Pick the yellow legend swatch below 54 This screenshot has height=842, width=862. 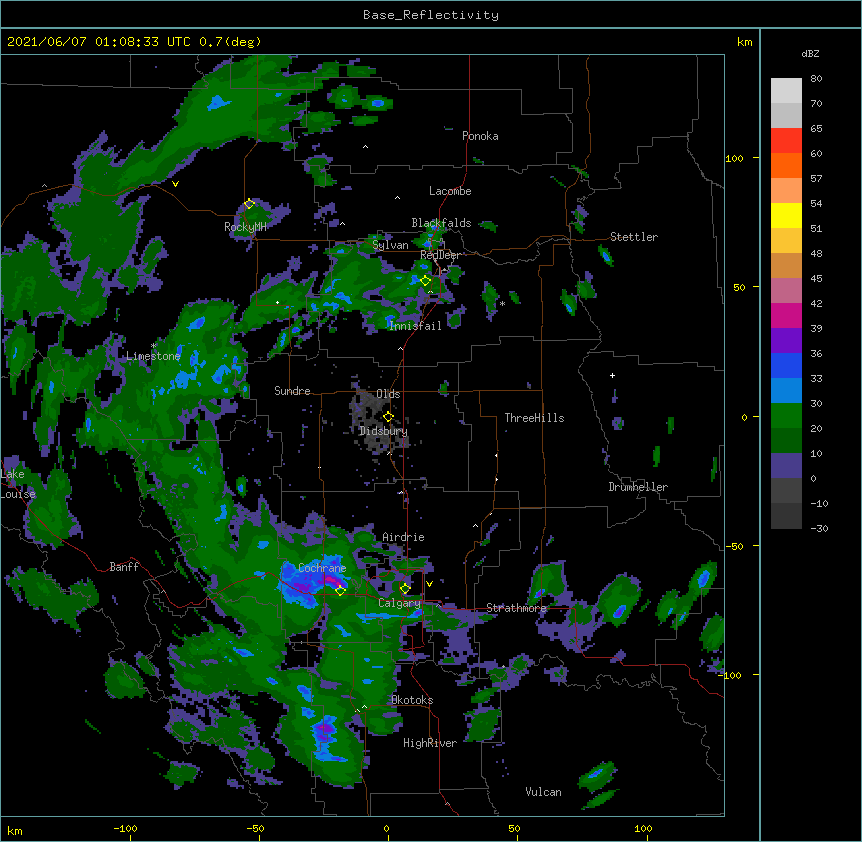click(x=786, y=215)
